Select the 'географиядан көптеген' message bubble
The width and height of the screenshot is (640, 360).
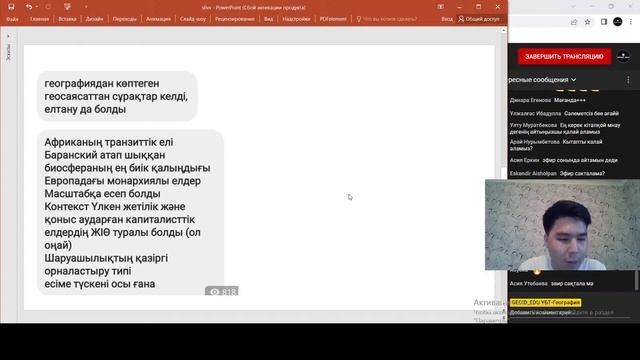point(118,96)
